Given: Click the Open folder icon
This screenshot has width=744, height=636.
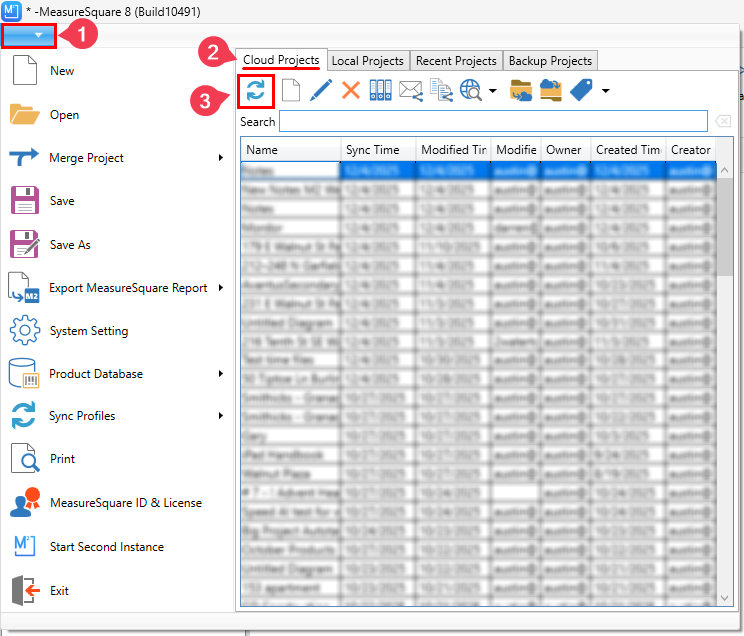Looking at the screenshot, I should [25, 114].
